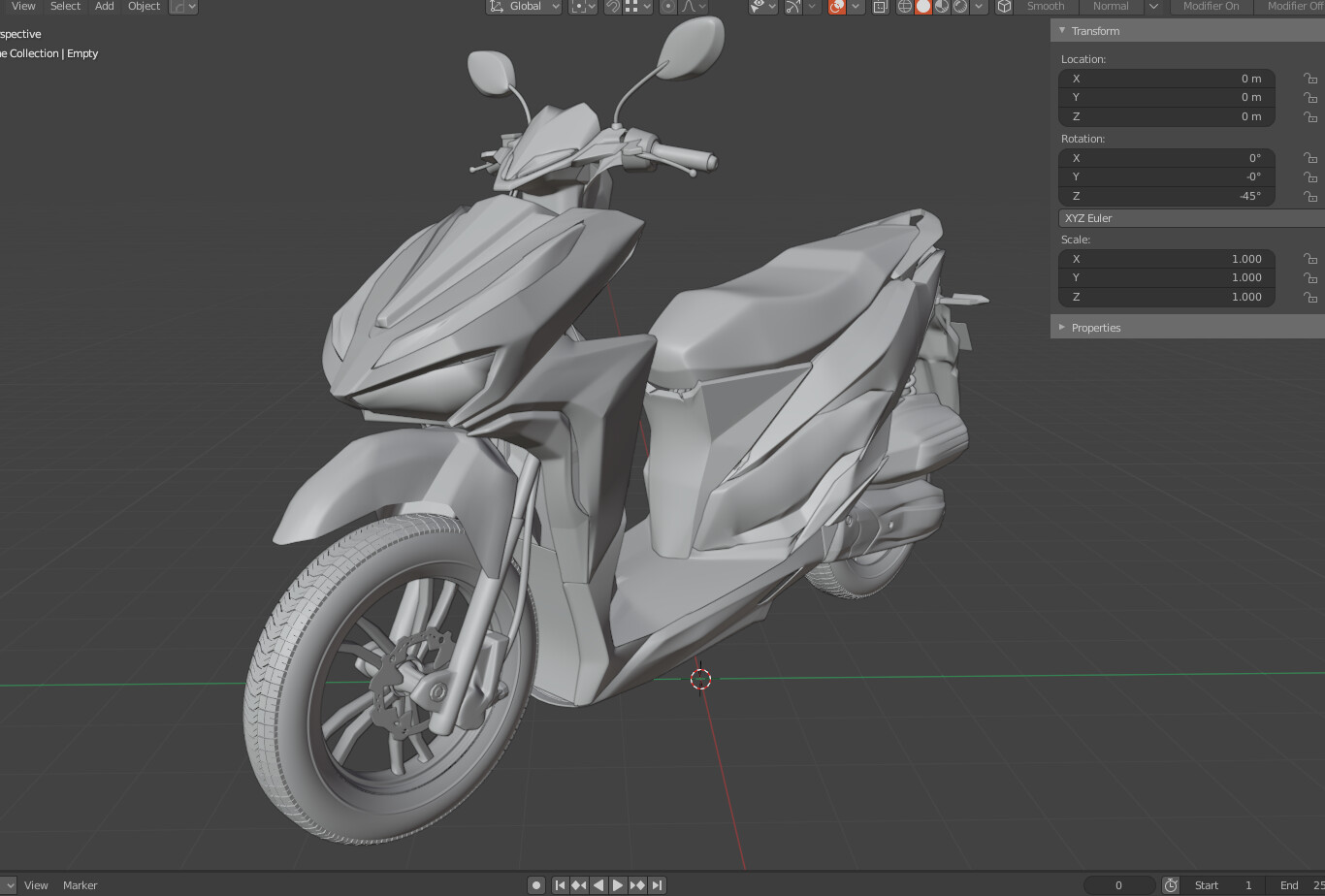Open the timeline View menu
This screenshot has height=896, width=1325.
(x=36, y=885)
